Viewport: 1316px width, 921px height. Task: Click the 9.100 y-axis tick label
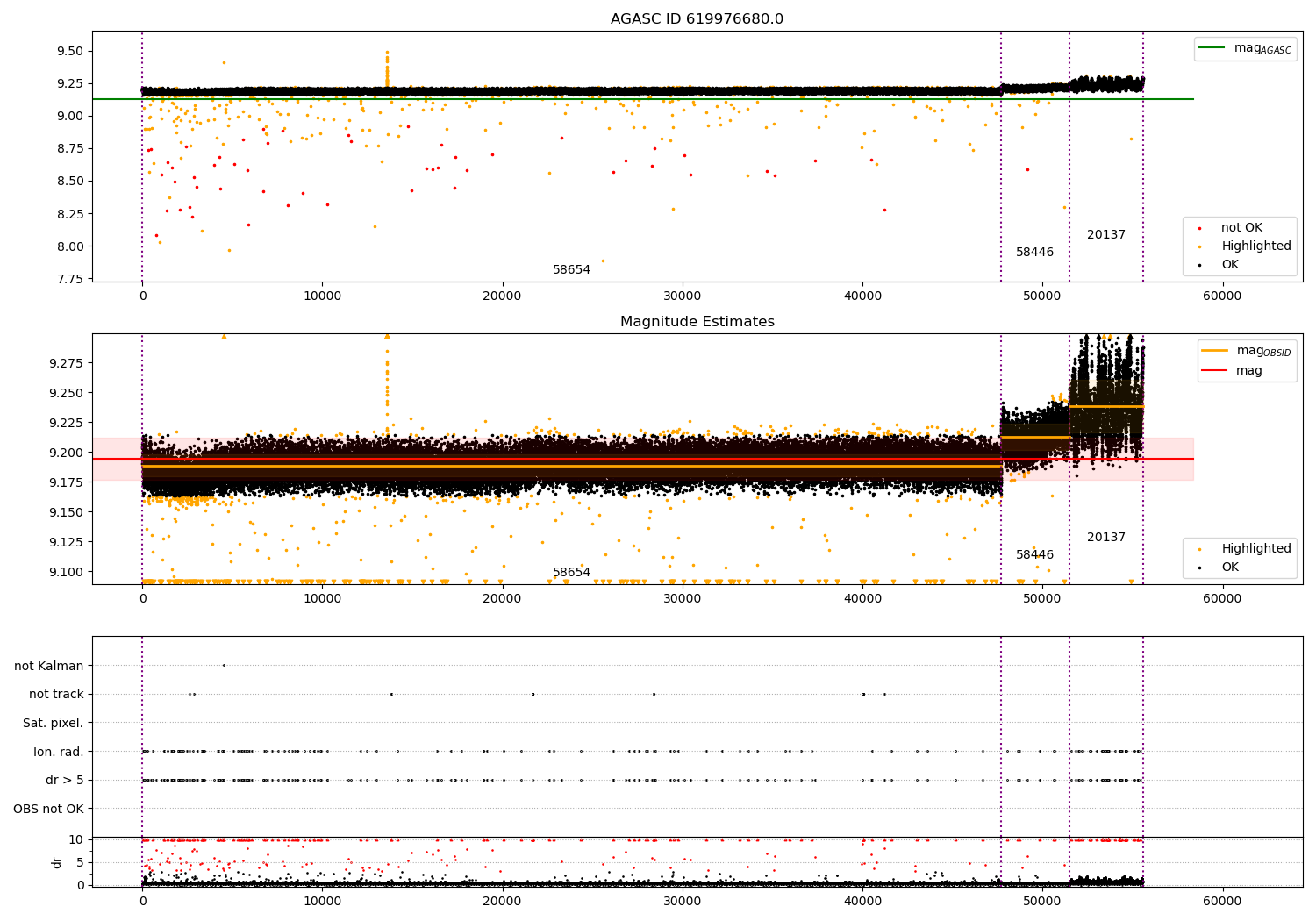click(65, 572)
